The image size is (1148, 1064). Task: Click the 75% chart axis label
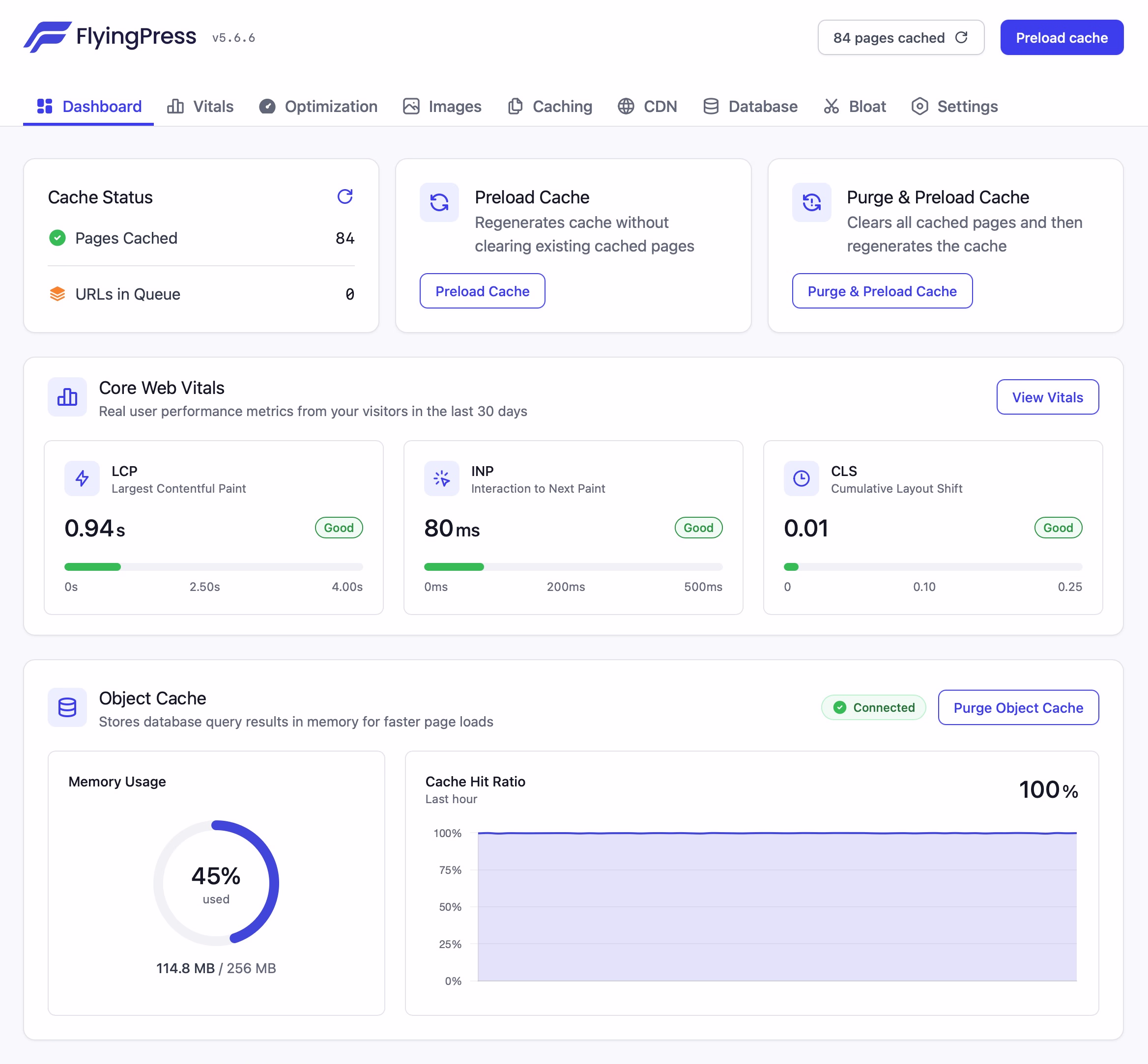pos(450,869)
